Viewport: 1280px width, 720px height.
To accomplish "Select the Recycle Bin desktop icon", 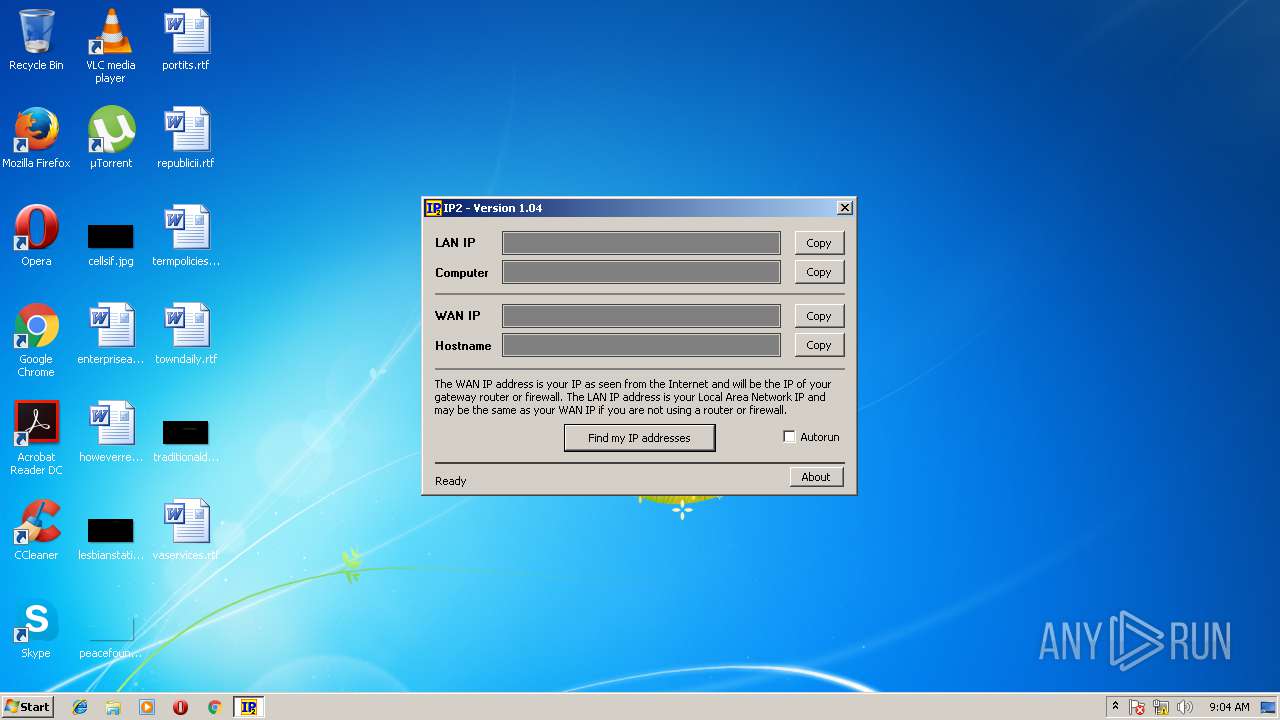I will coord(36,41).
